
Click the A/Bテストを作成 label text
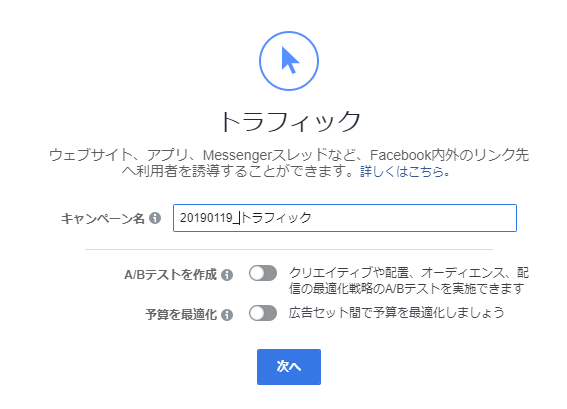coord(170,275)
